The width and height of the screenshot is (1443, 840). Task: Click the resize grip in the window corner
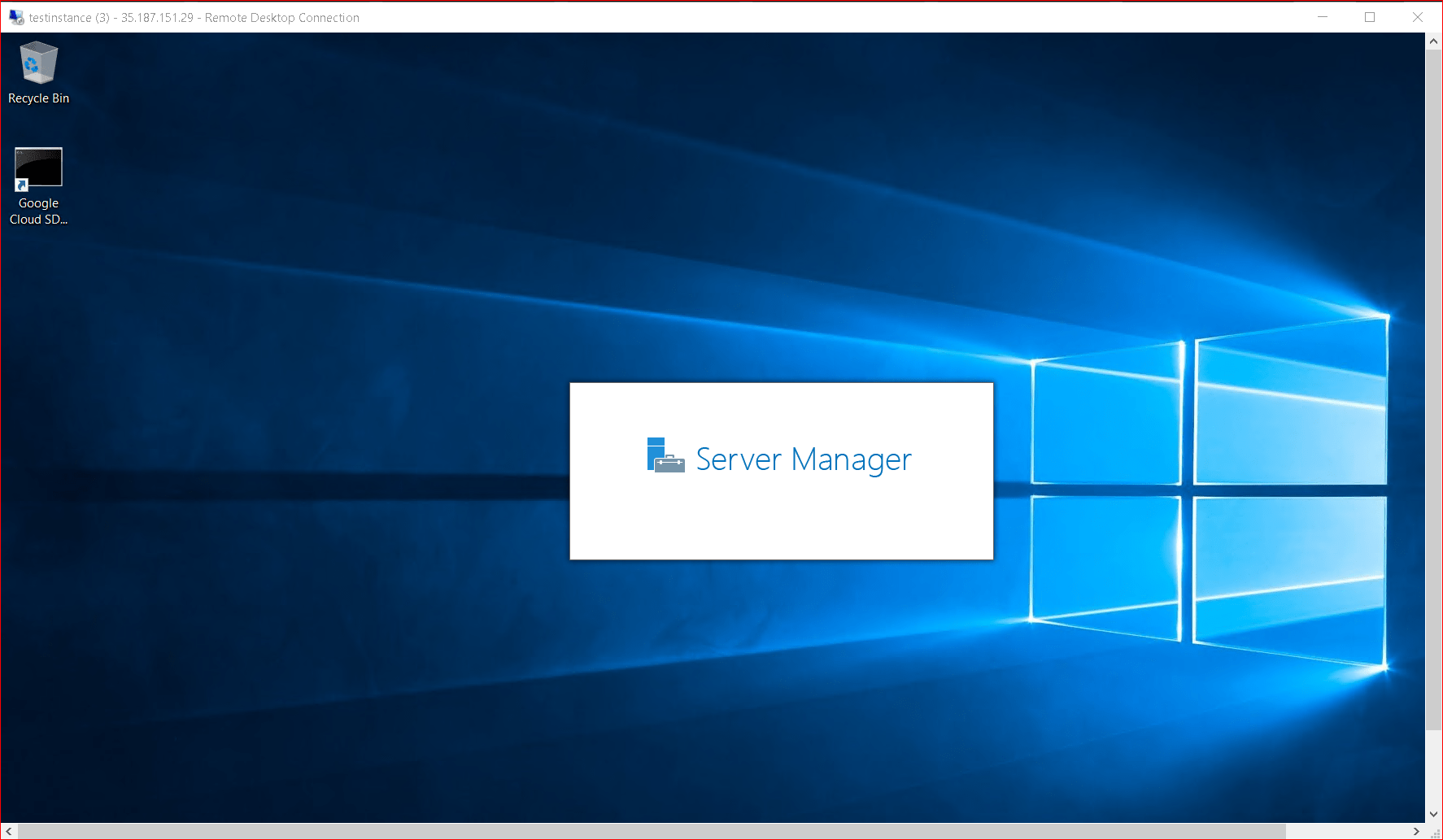tap(1435, 832)
